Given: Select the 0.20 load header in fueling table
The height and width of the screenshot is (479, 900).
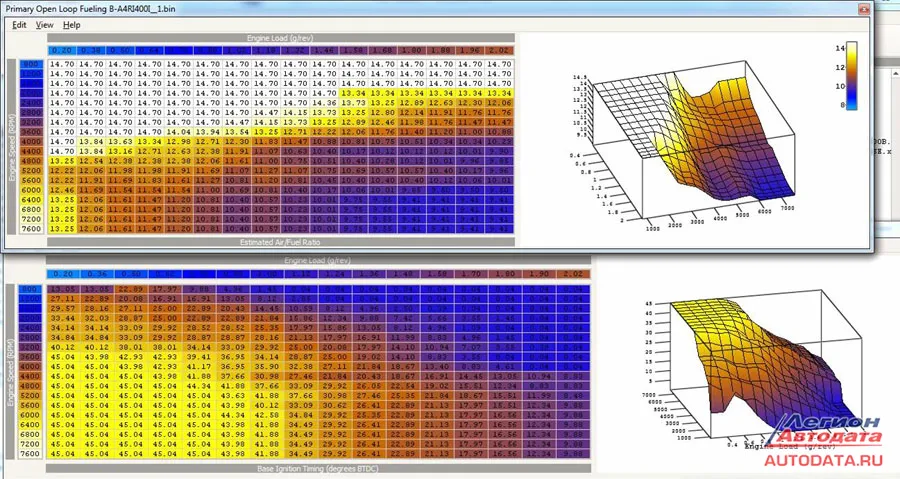Looking at the screenshot, I should pyautogui.click(x=61, y=50).
